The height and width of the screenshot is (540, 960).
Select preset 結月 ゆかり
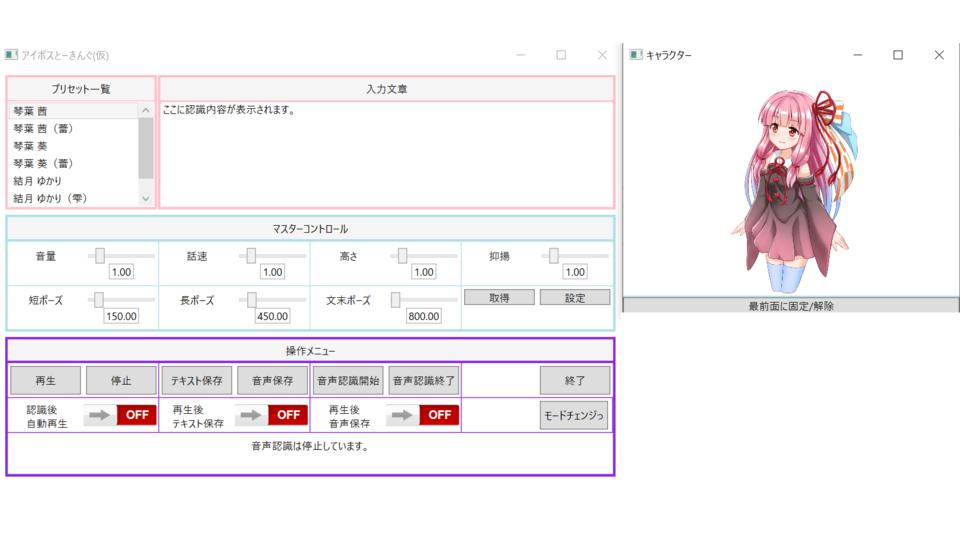(x=73, y=181)
